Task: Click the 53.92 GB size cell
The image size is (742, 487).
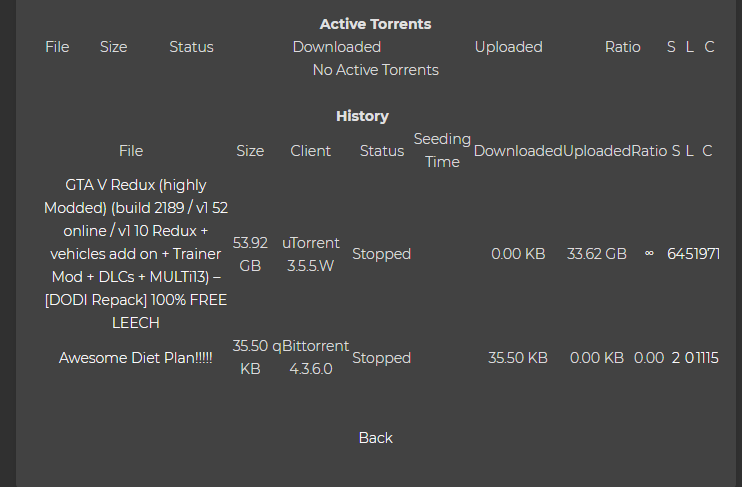Action: click(x=250, y=254)
